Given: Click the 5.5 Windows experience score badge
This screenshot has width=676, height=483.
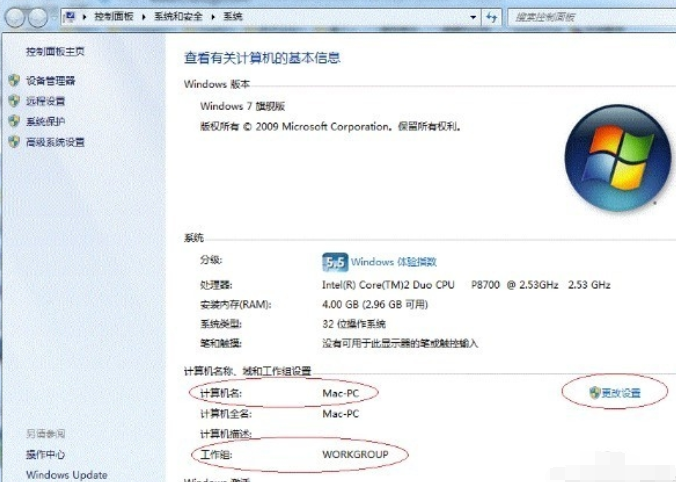Looking at the screenshot, I should pyautogui.click(x=335, y=262).
